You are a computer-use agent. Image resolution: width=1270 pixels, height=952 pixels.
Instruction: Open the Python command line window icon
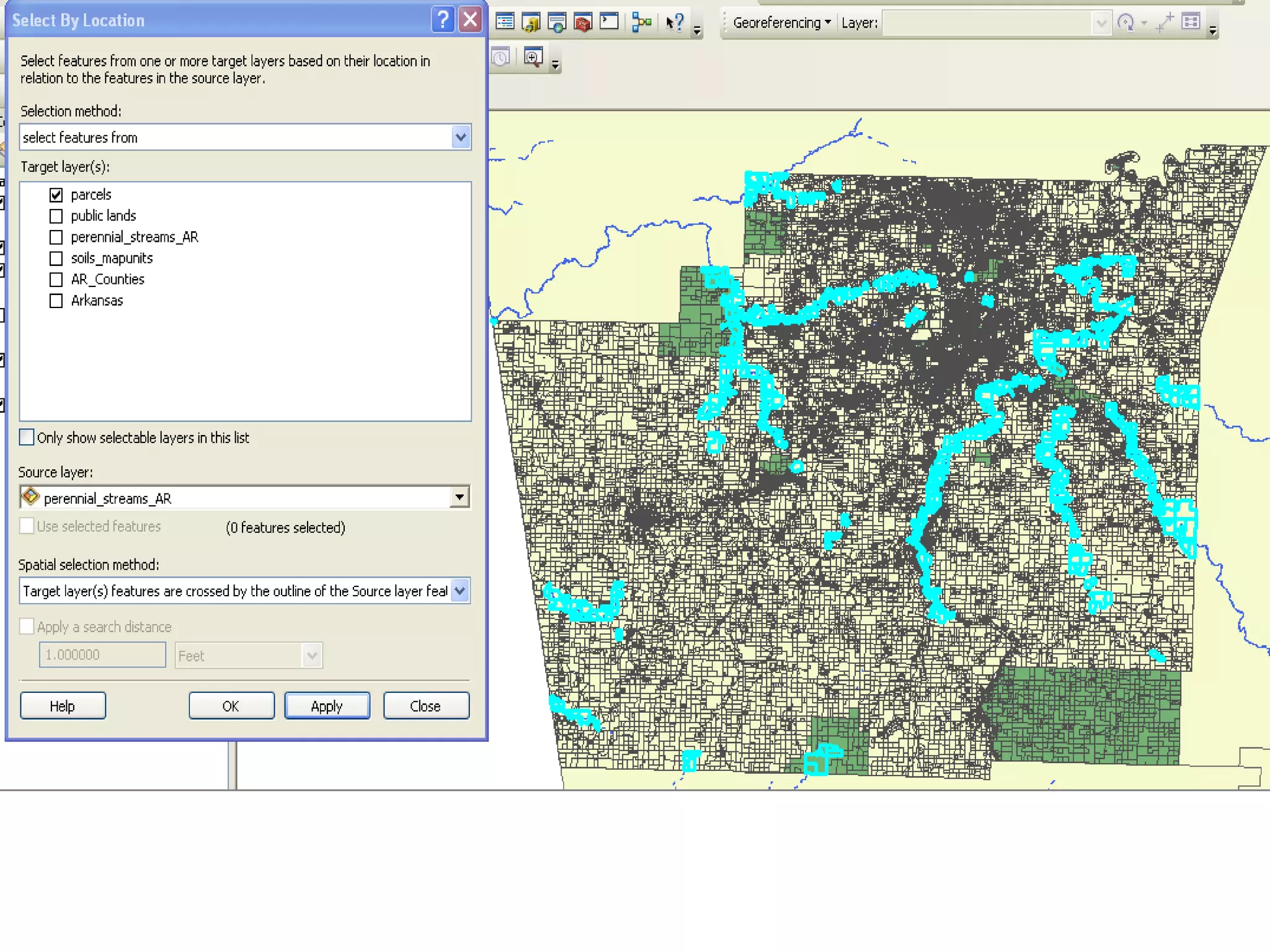[x=610, y=22]
